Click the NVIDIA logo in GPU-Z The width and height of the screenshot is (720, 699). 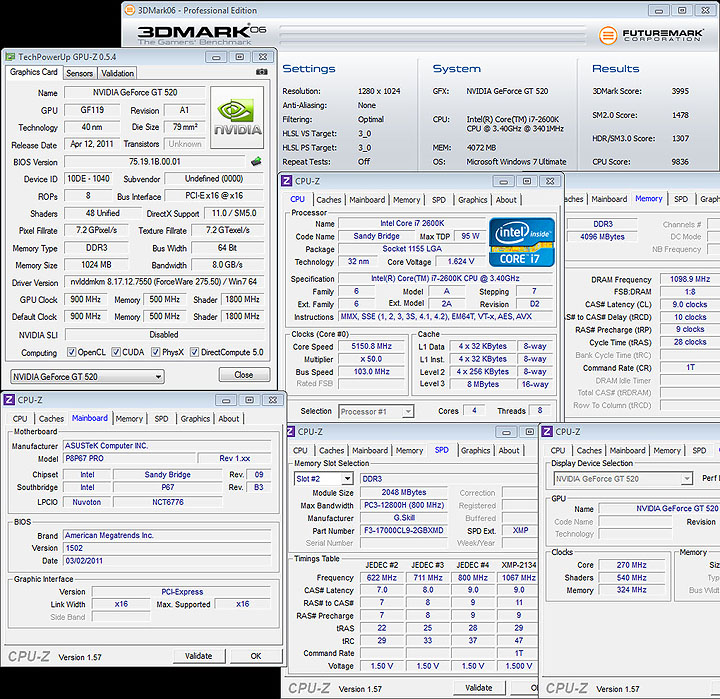click(237, 117)
